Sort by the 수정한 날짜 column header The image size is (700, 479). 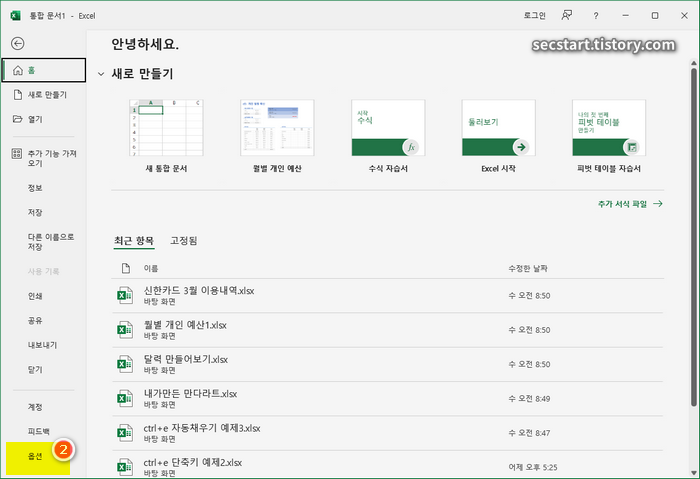coord(528,268)
